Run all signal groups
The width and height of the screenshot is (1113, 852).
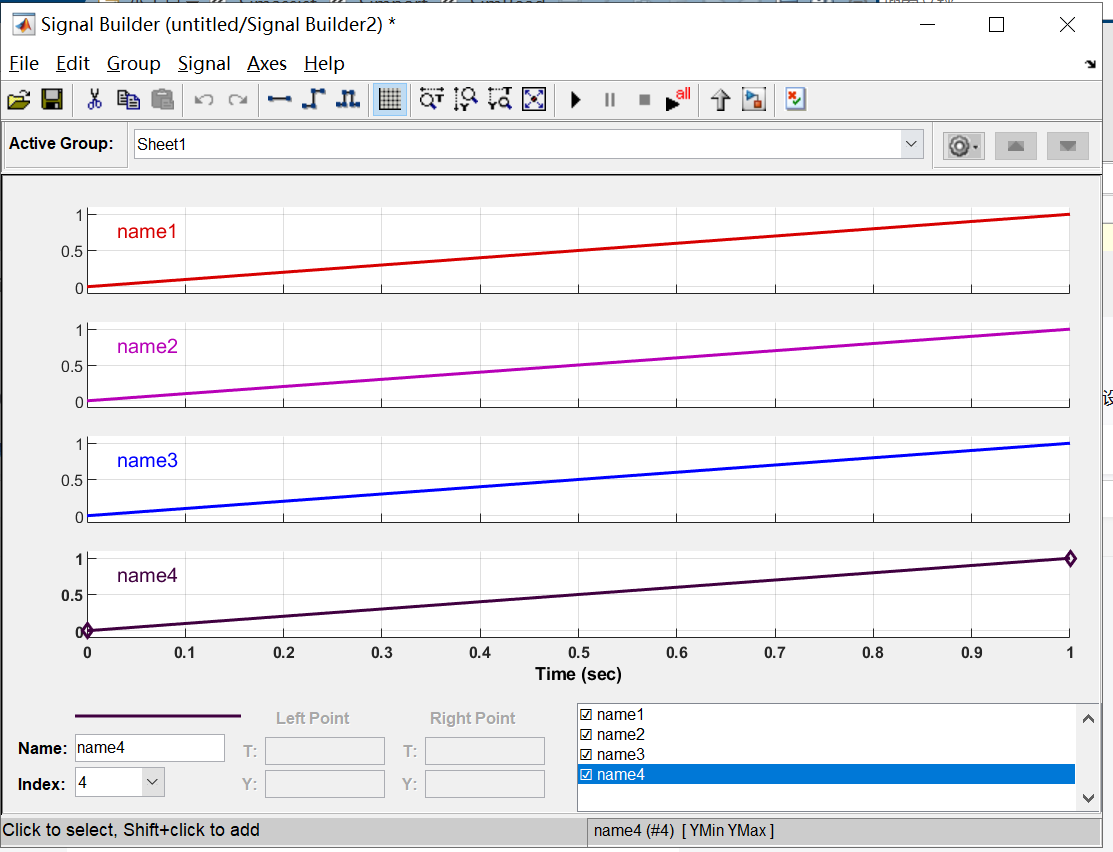(x=678, y=99)
